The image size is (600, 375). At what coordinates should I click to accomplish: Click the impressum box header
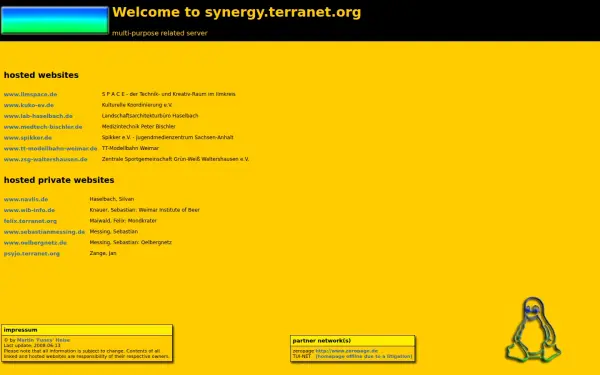coord(87,330)
